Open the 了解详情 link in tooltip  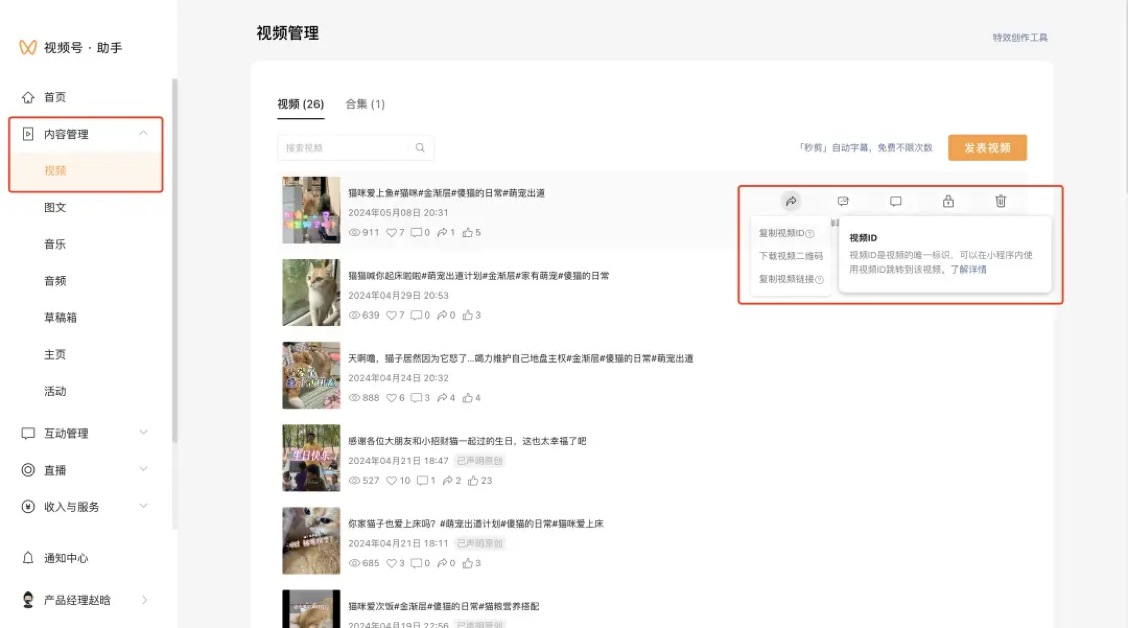(x=968, y=270)
